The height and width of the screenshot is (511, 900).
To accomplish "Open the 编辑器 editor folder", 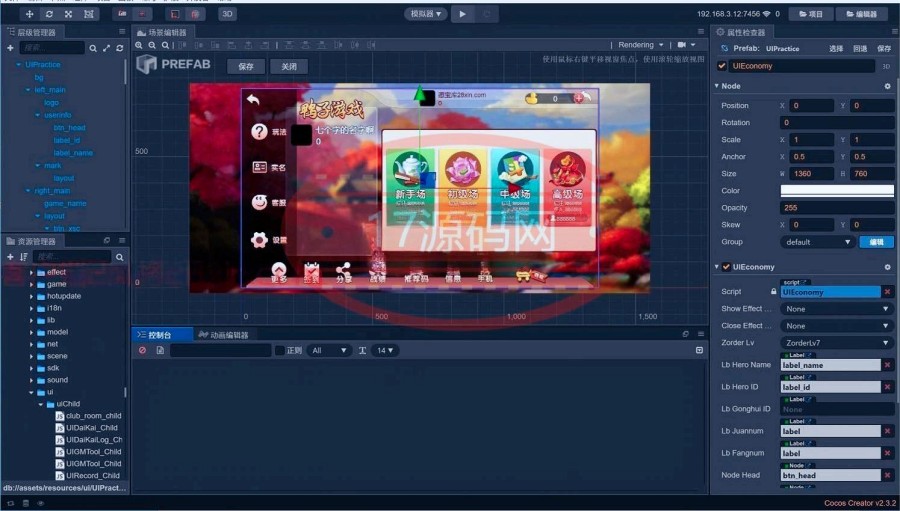I will click(862, 14).
